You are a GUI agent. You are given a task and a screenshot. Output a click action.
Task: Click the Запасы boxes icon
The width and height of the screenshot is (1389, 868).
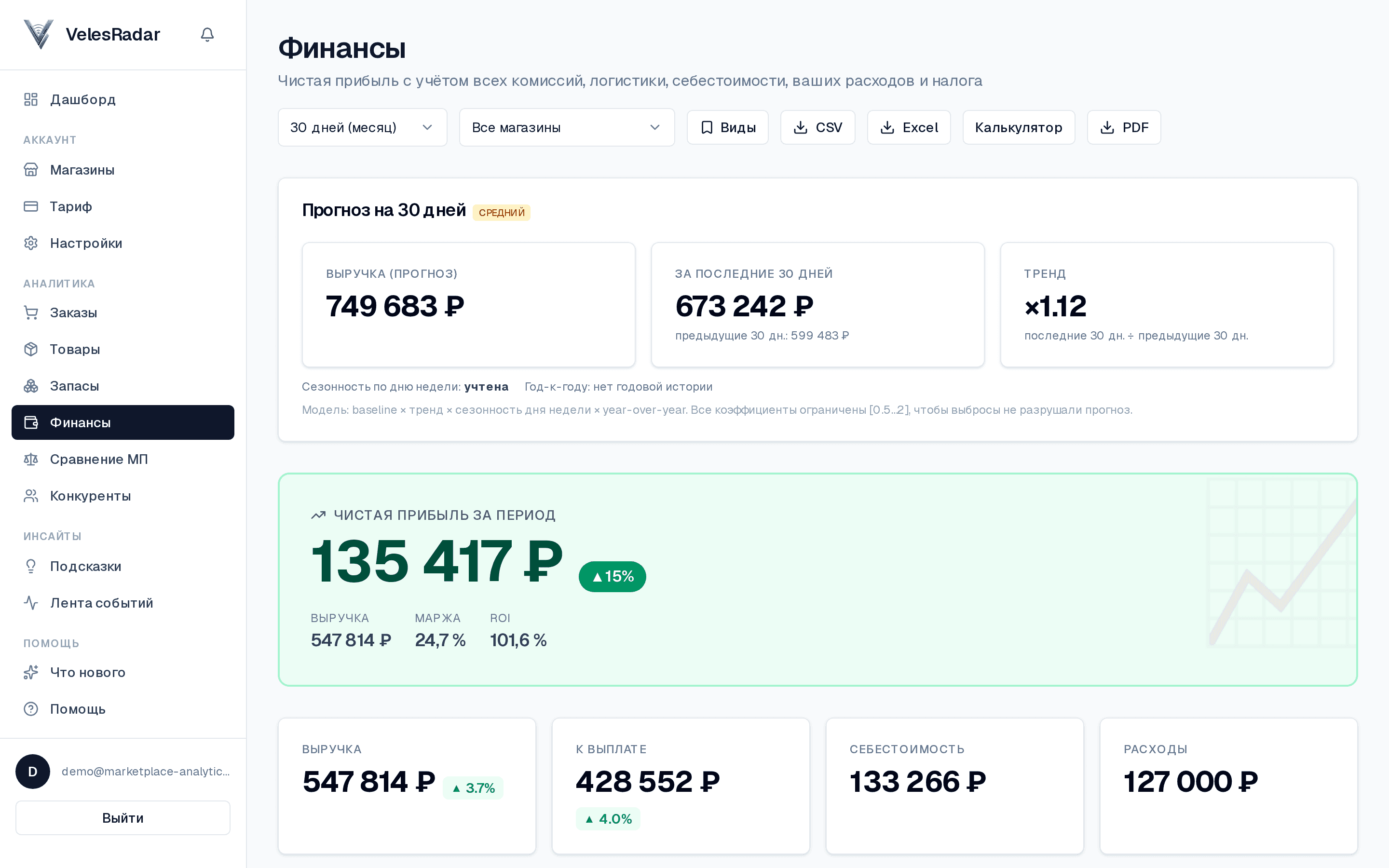pyautogui.click(x=31, y=386)
